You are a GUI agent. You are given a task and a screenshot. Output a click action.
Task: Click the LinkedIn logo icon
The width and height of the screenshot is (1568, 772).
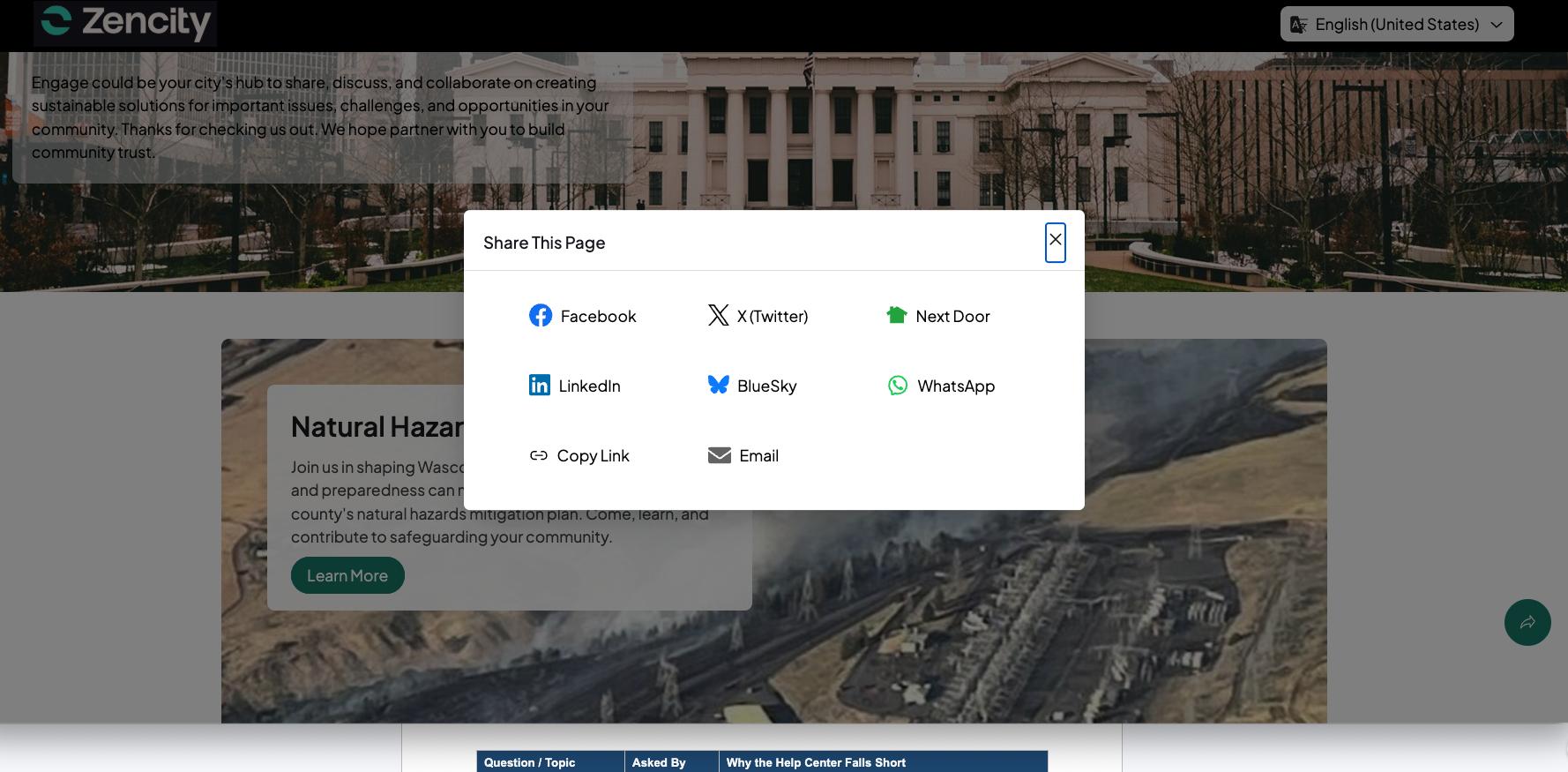[539, 386]
